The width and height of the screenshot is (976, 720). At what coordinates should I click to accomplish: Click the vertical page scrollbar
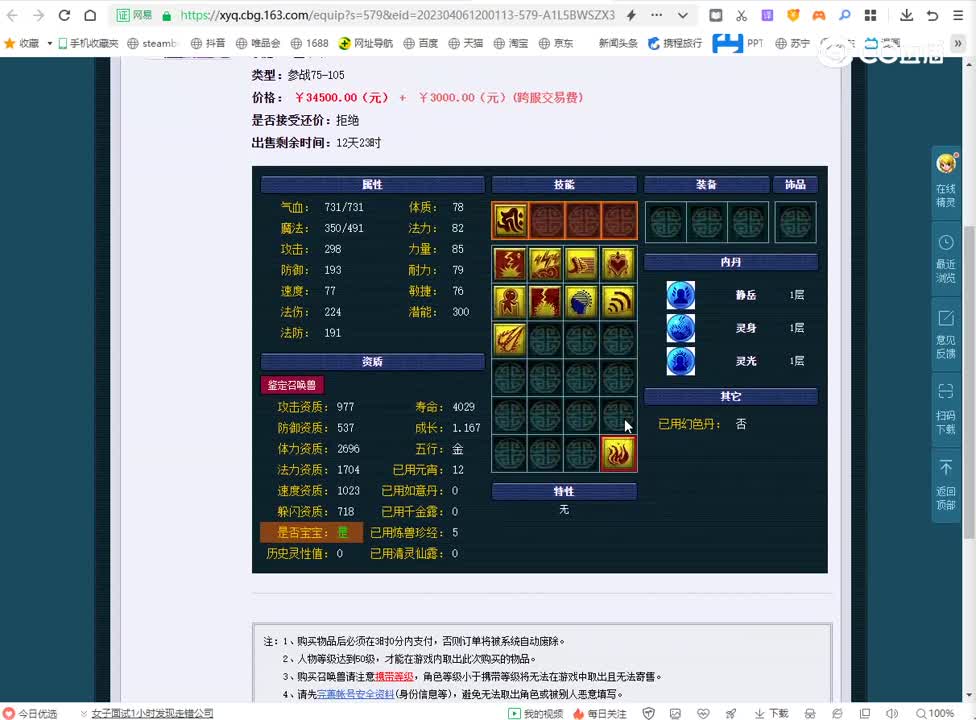969,380
